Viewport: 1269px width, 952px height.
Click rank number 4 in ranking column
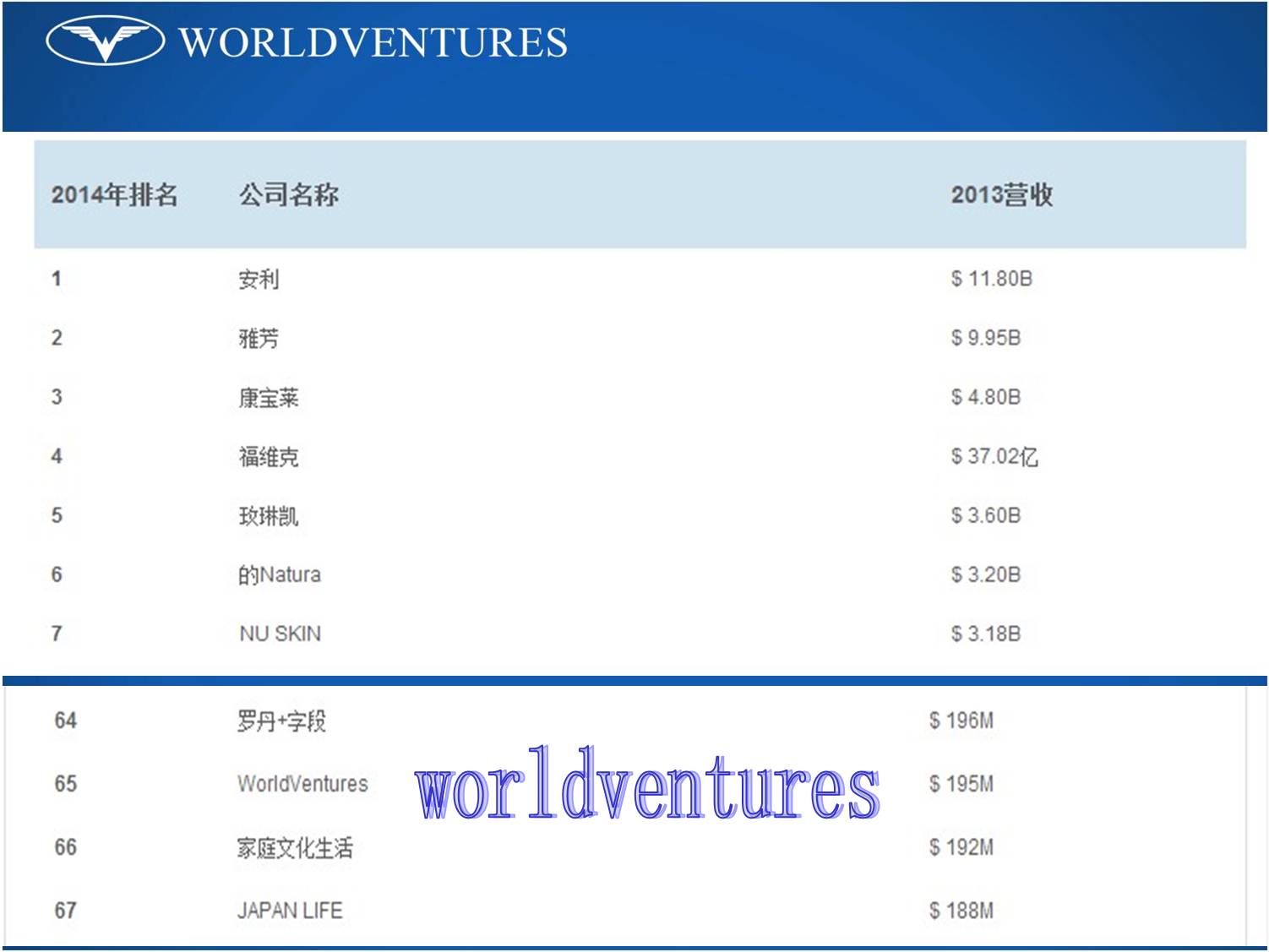tap(57, 456)
